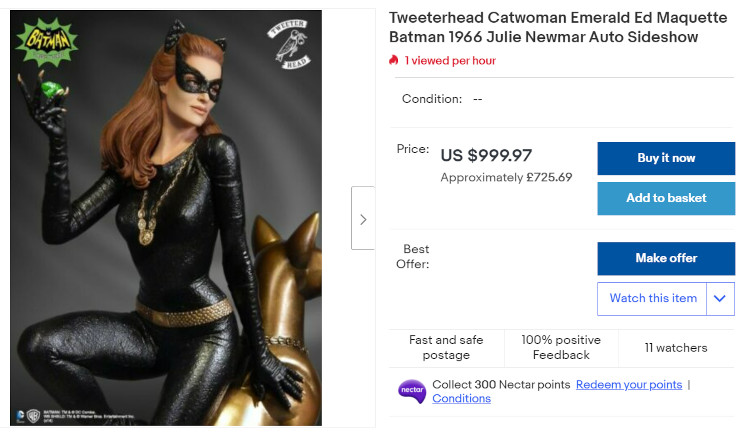Open the Redeem your points link
The width and height of the screenshot is (750, 437).
(629, 385)
